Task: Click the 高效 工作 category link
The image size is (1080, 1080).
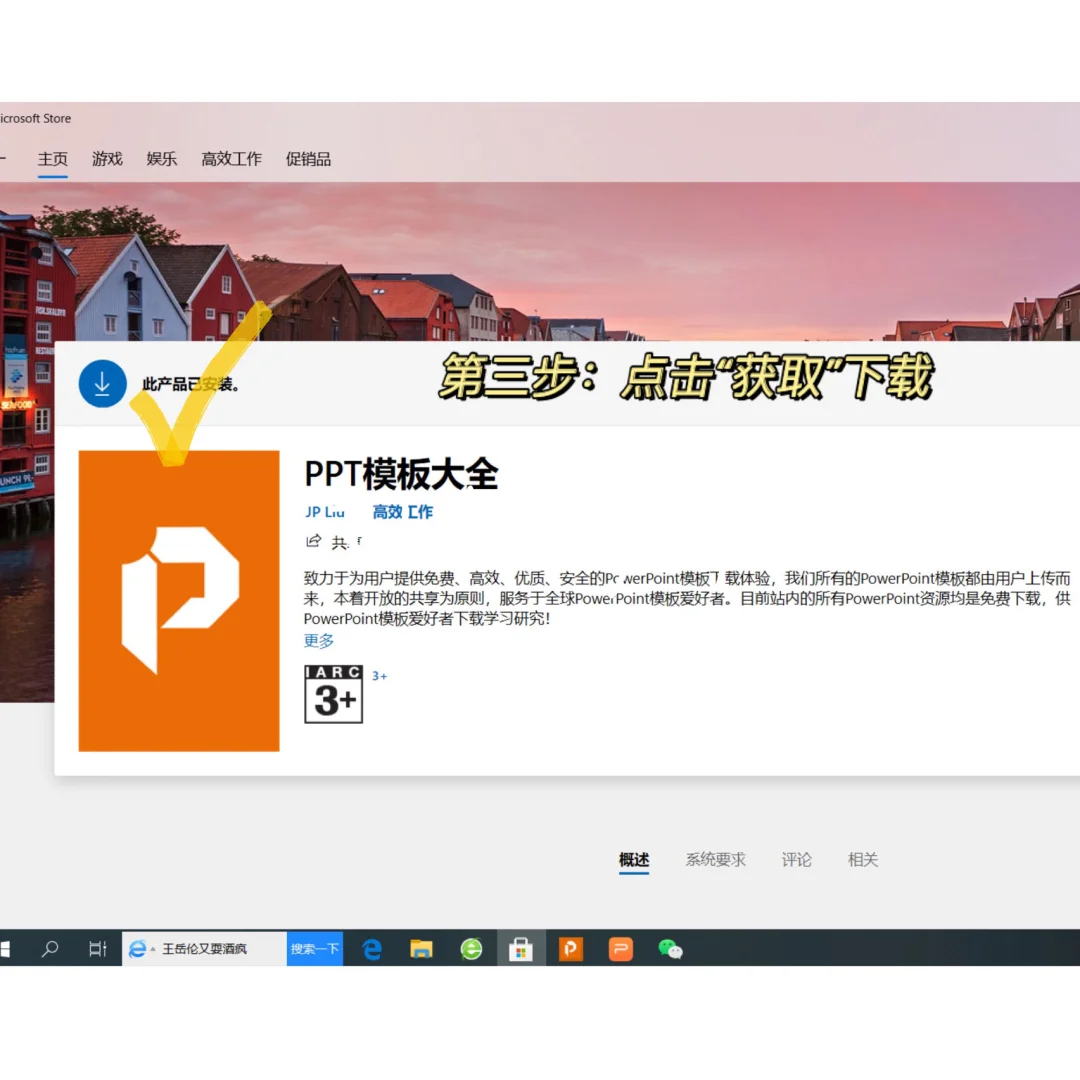Action: click(403, 511)
